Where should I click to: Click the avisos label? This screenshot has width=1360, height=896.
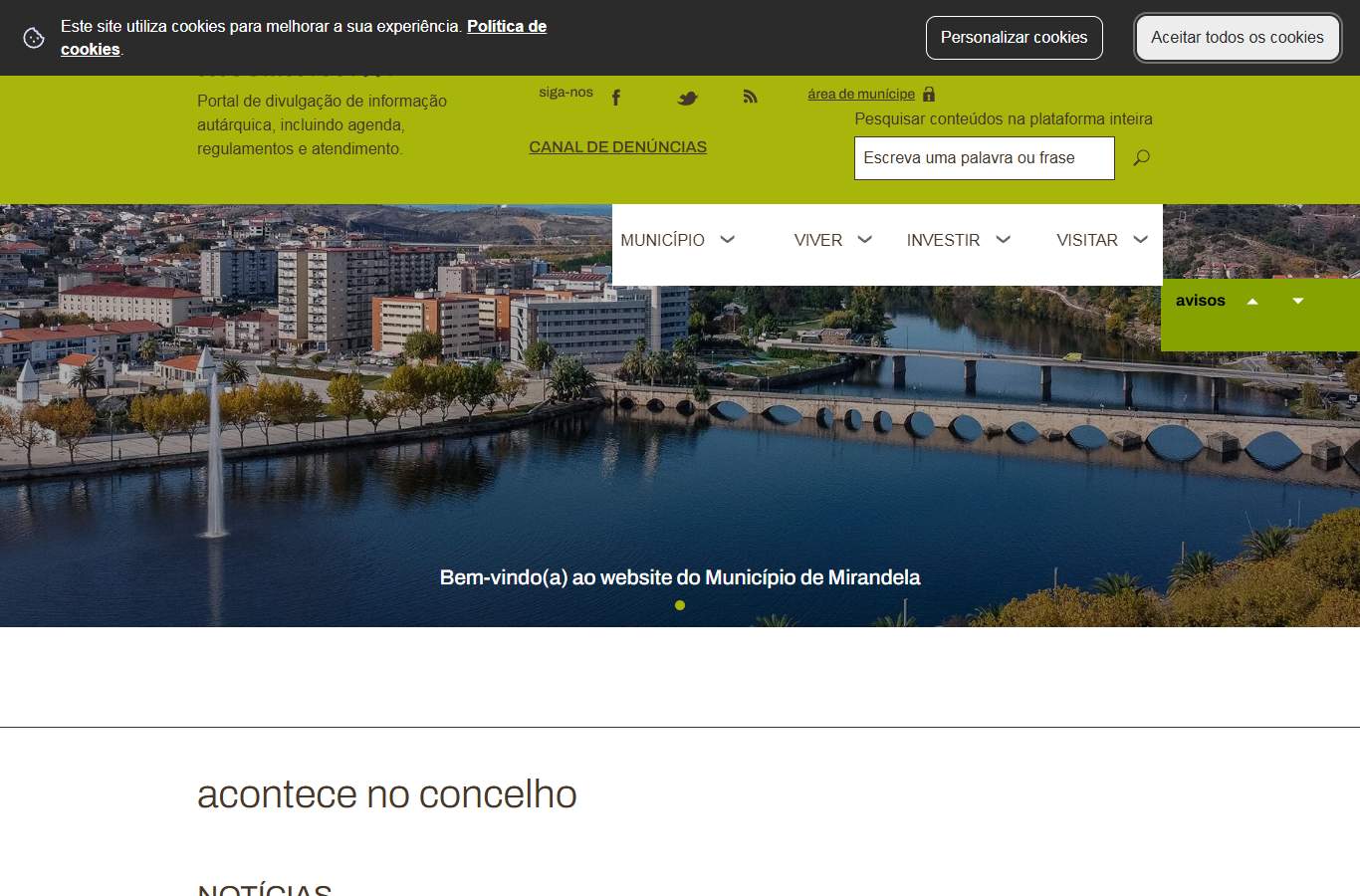(1201, 301)
